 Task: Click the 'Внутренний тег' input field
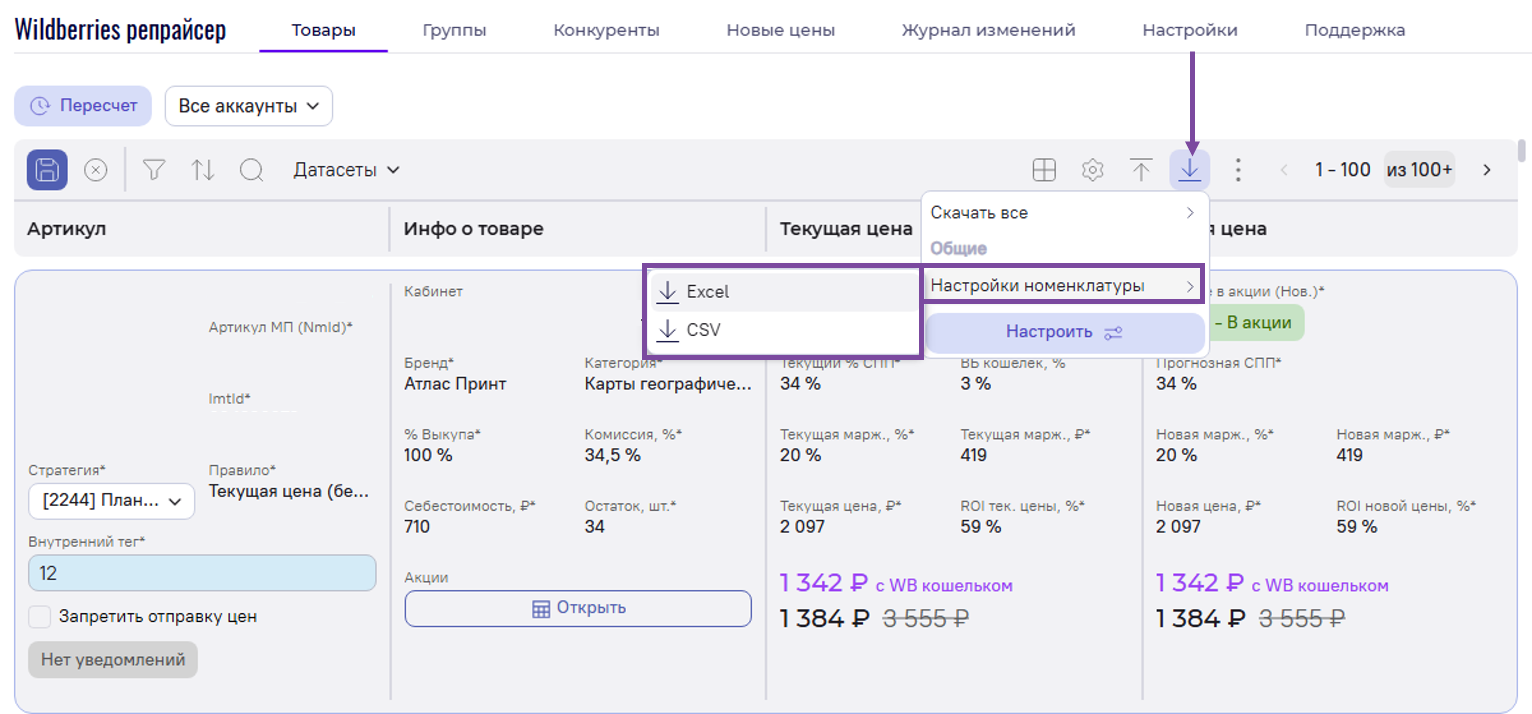coord(202,573)
